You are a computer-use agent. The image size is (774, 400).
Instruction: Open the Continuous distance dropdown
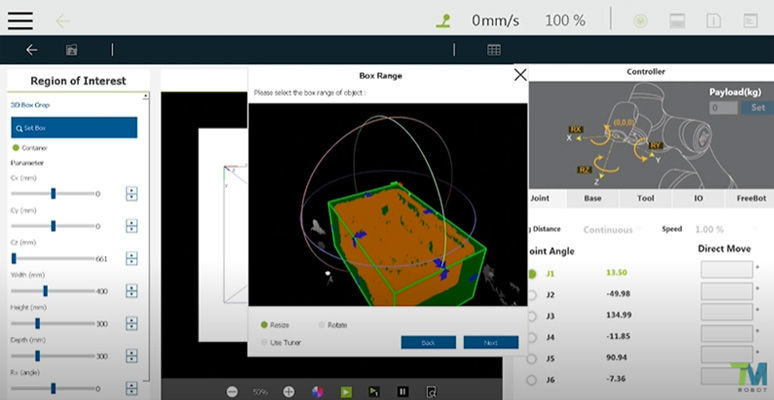[612, 230]
